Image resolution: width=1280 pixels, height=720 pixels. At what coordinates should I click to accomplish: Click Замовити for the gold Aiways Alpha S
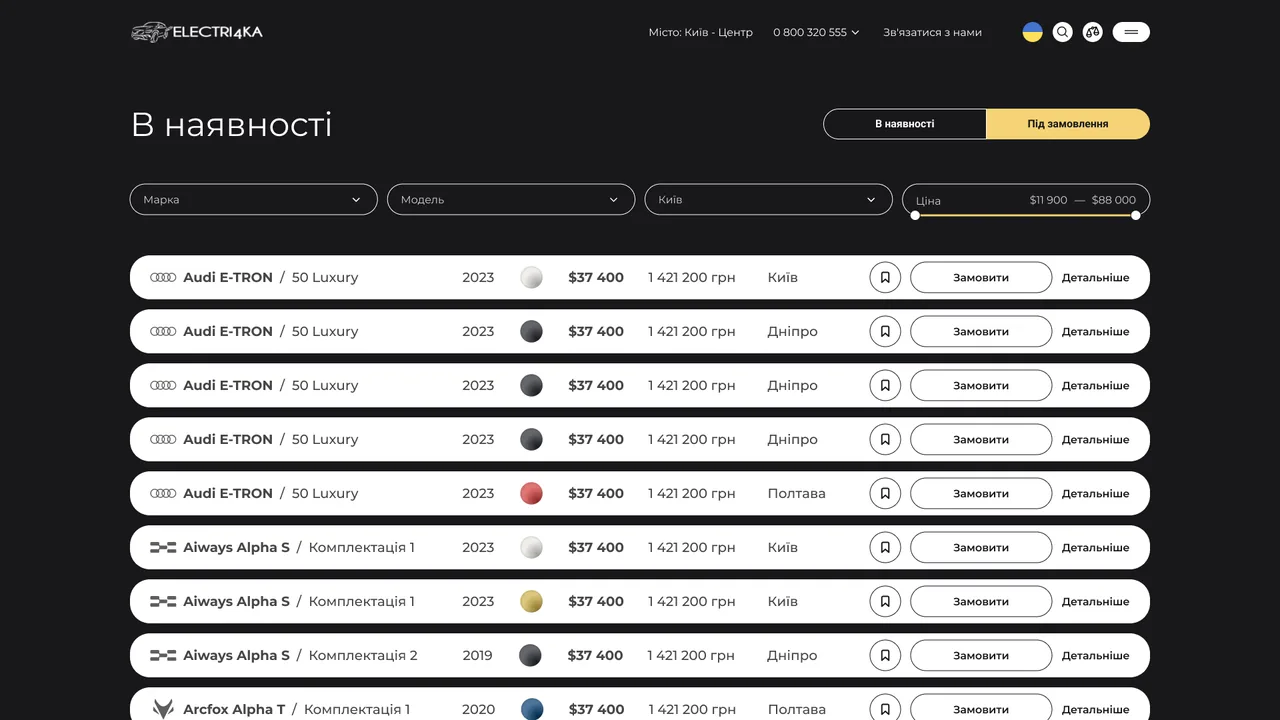click(981, 601)
